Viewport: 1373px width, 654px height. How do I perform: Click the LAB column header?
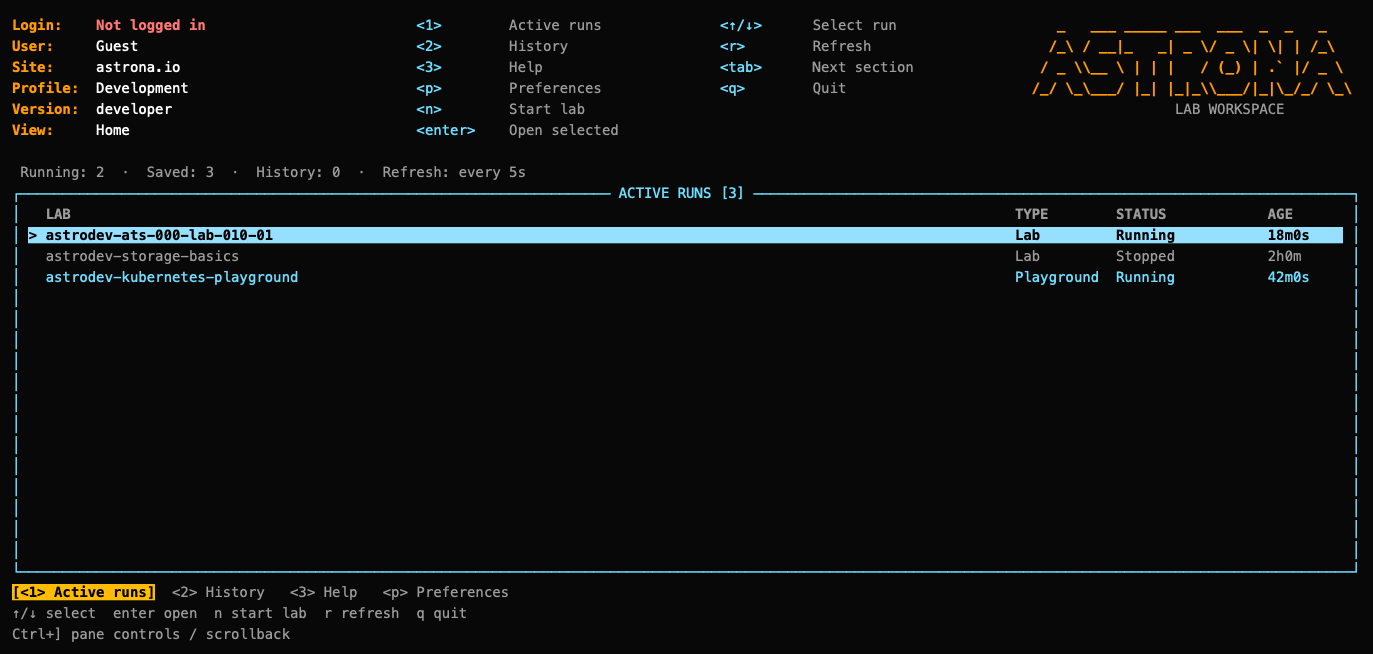58,214
